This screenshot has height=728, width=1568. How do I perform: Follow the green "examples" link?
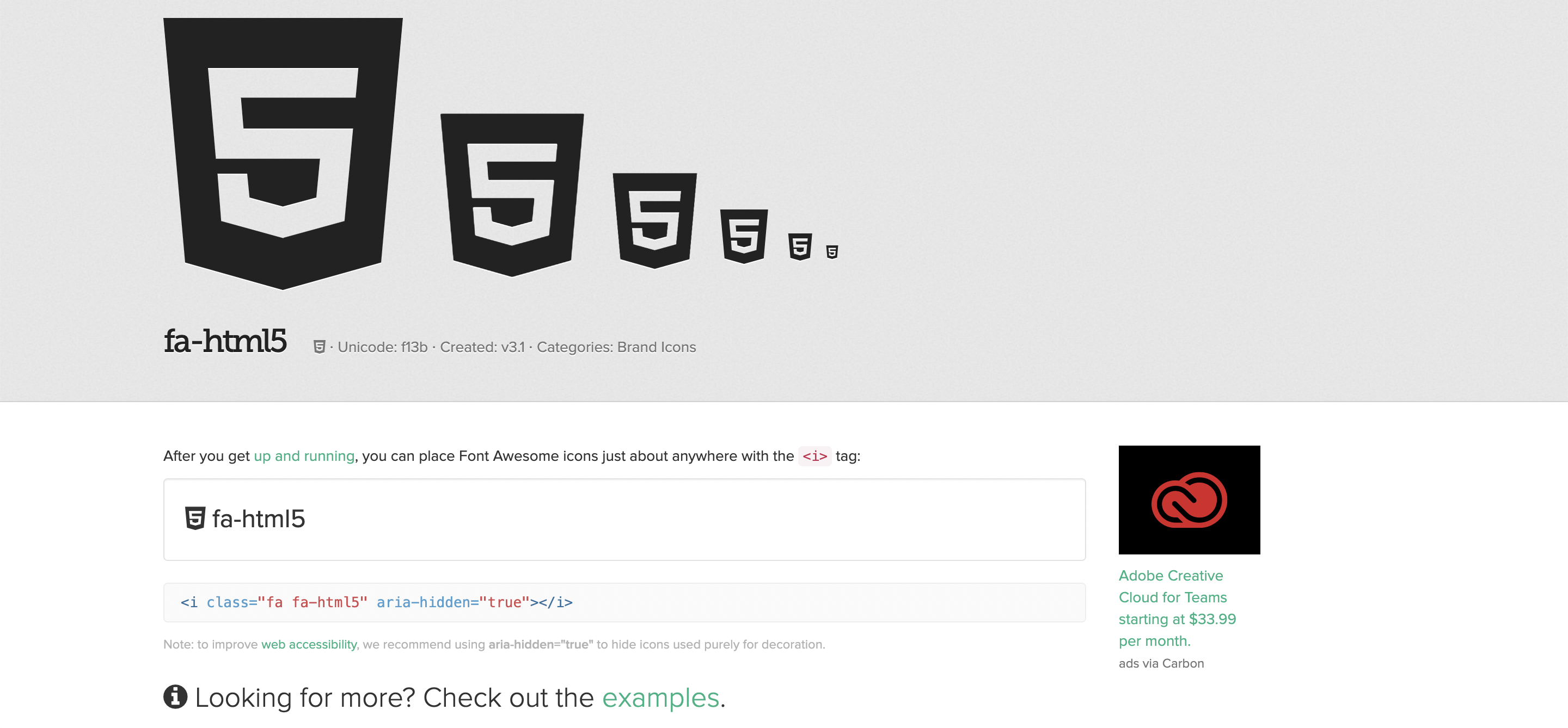pyautogui.click(x=660, y=698)
